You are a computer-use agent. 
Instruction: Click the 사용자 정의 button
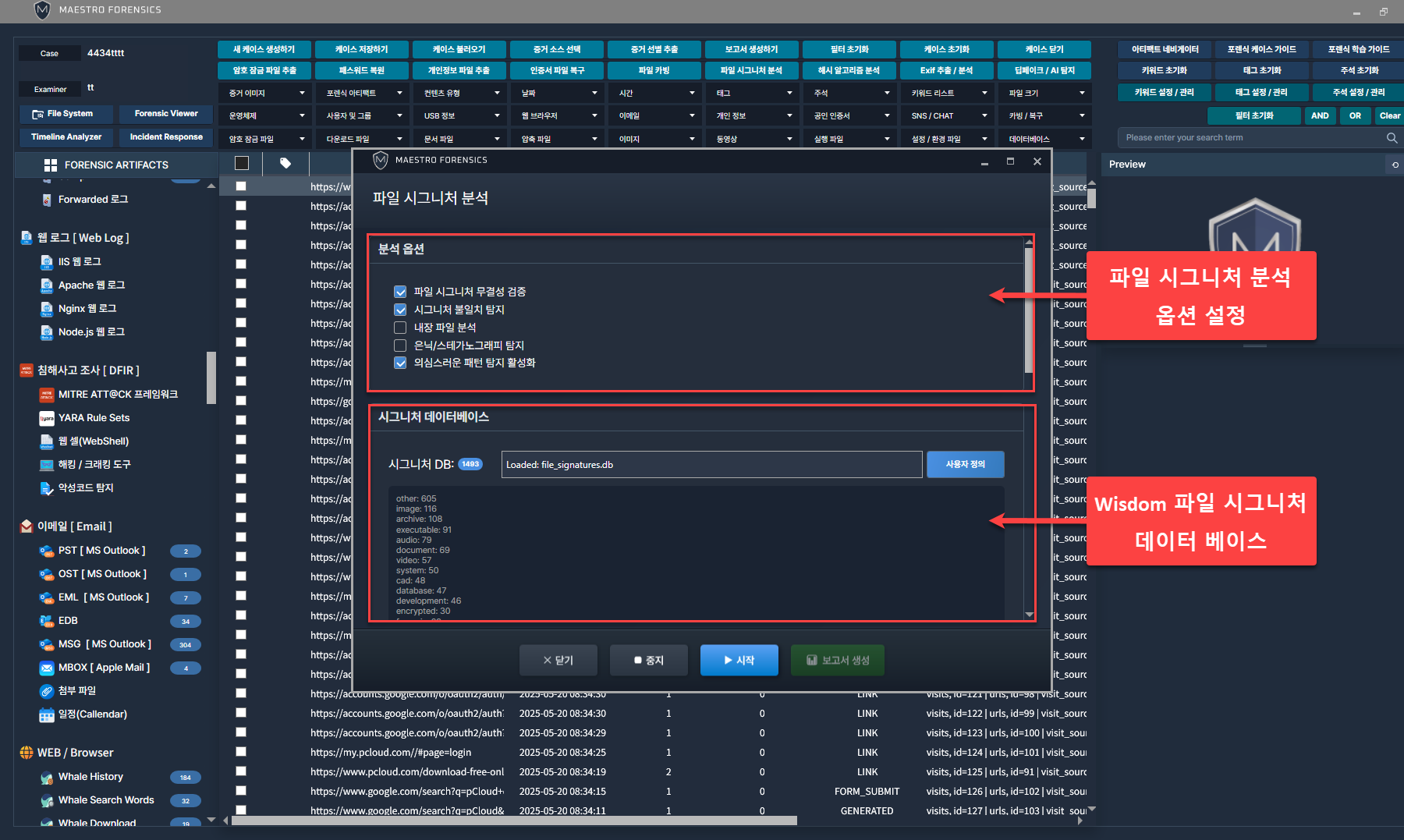[965, 464]
